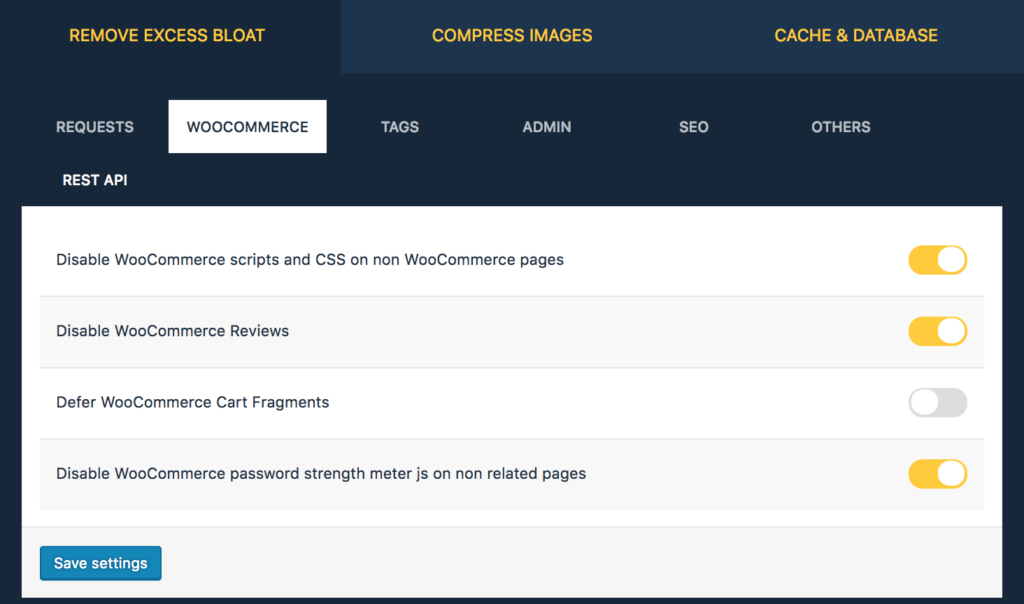
Task: Click the password strength meter setting row
Action: [321, 473]
